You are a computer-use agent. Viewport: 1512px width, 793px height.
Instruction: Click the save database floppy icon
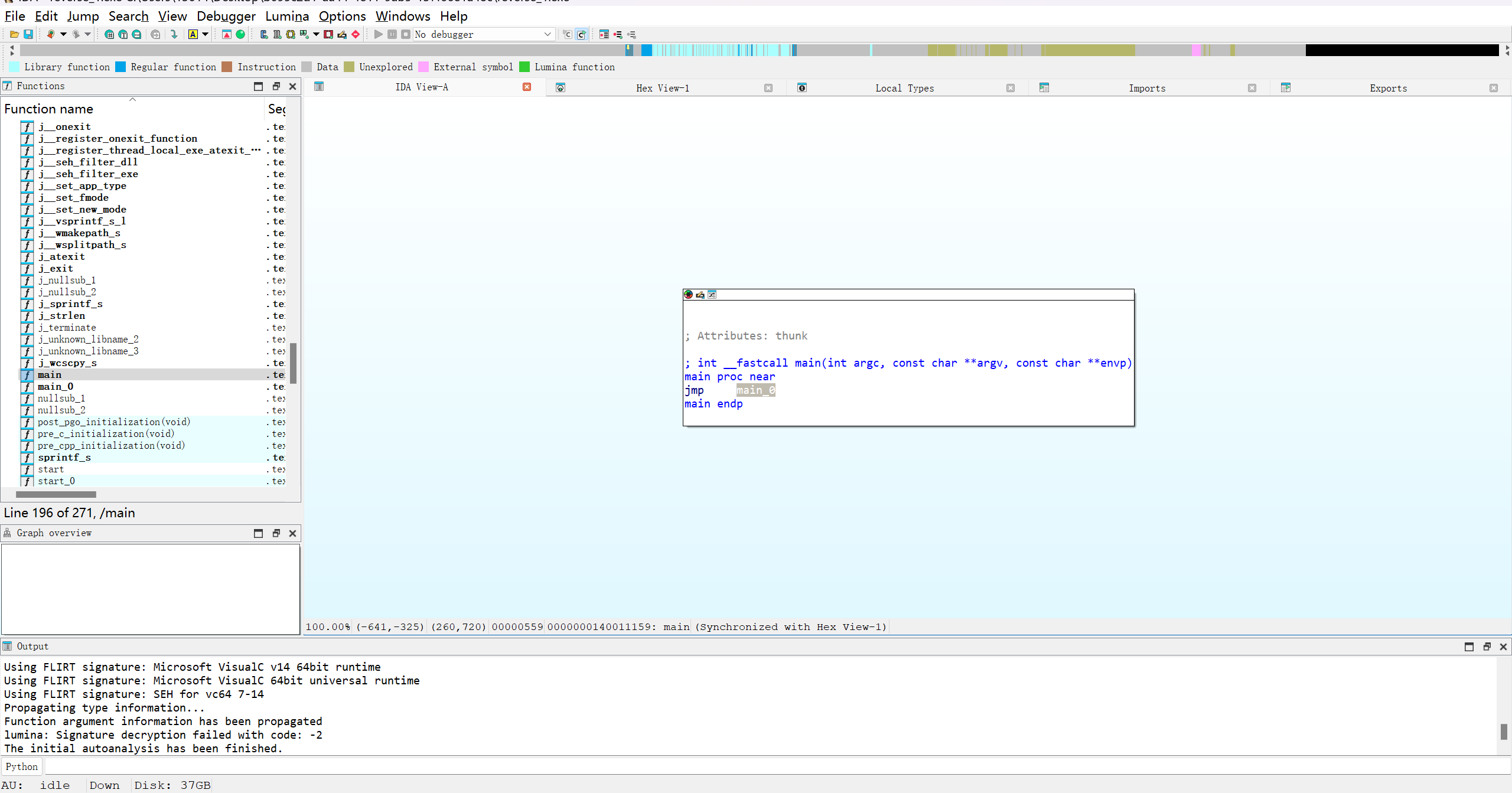[28, 34]
